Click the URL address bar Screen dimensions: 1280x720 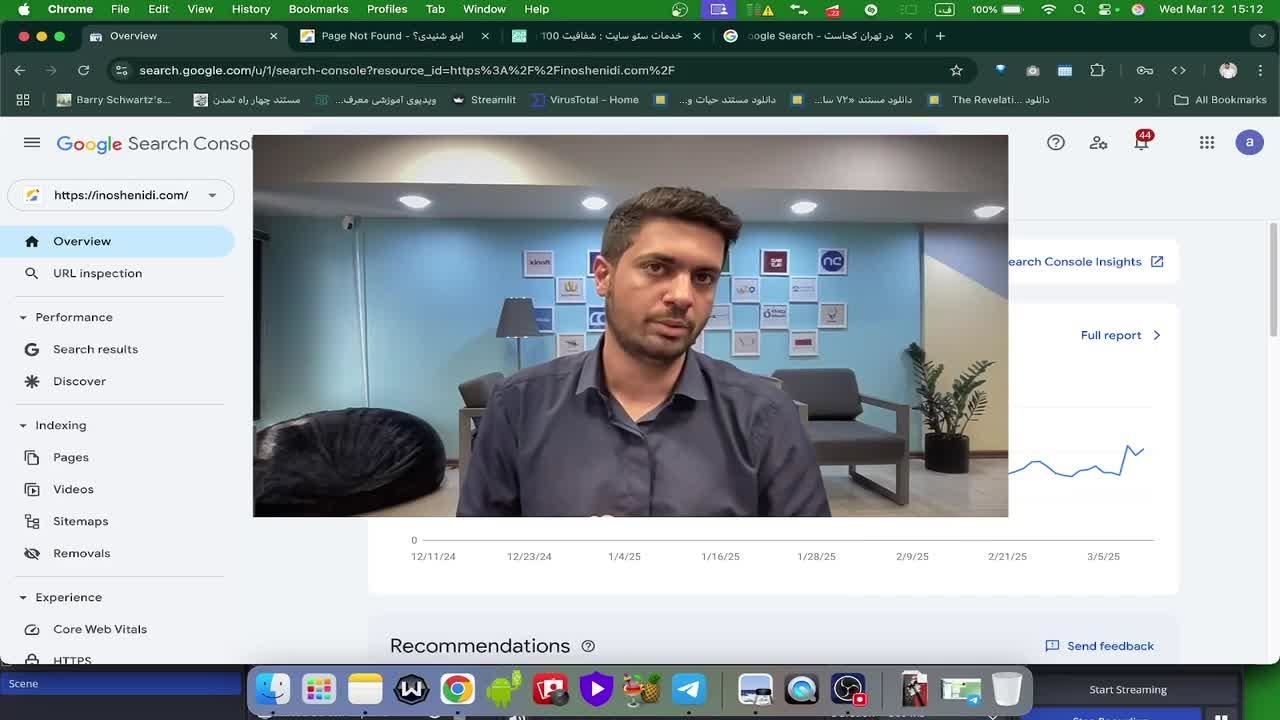(500, 70)
